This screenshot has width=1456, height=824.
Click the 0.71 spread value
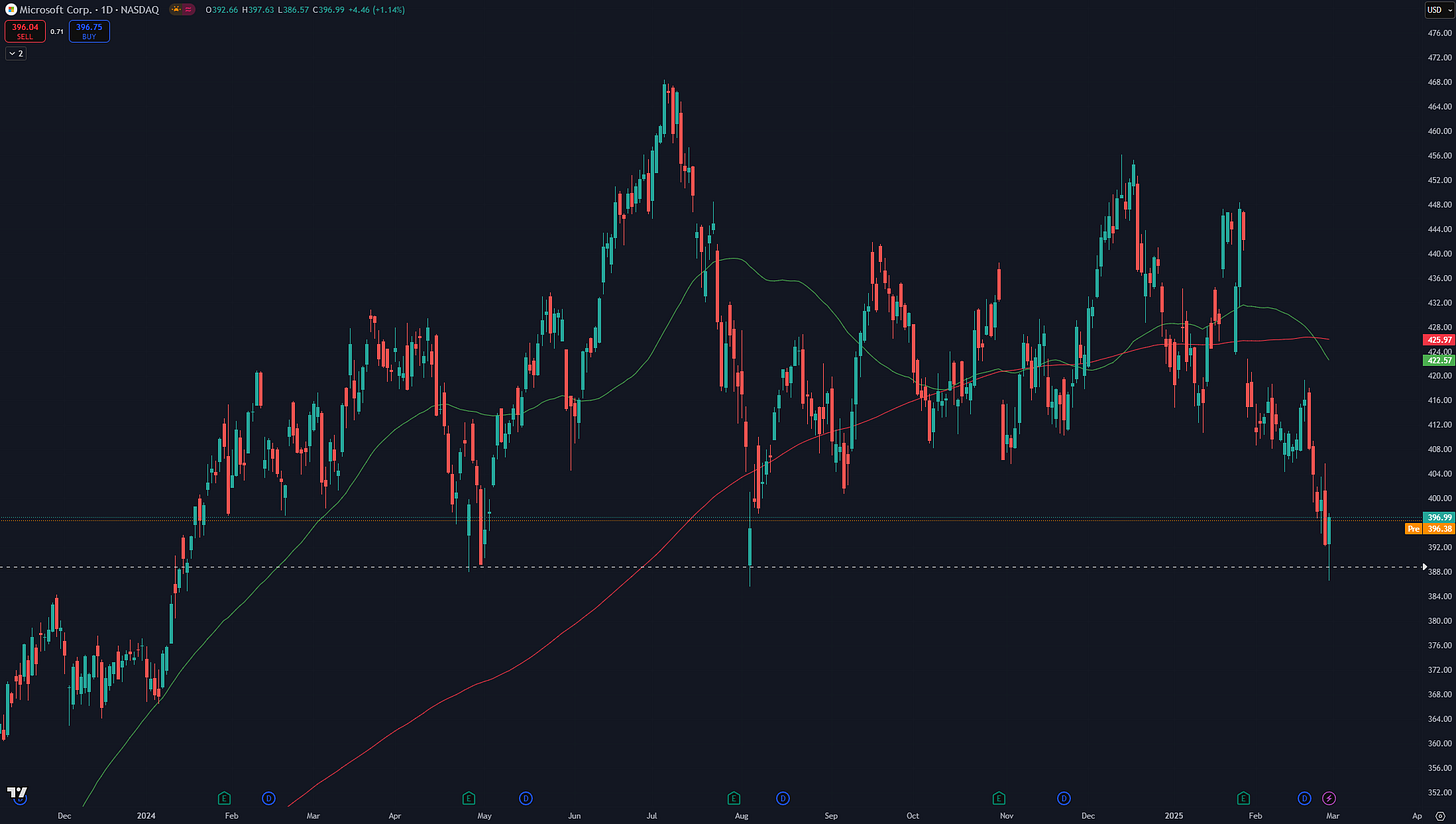[57, 31]
